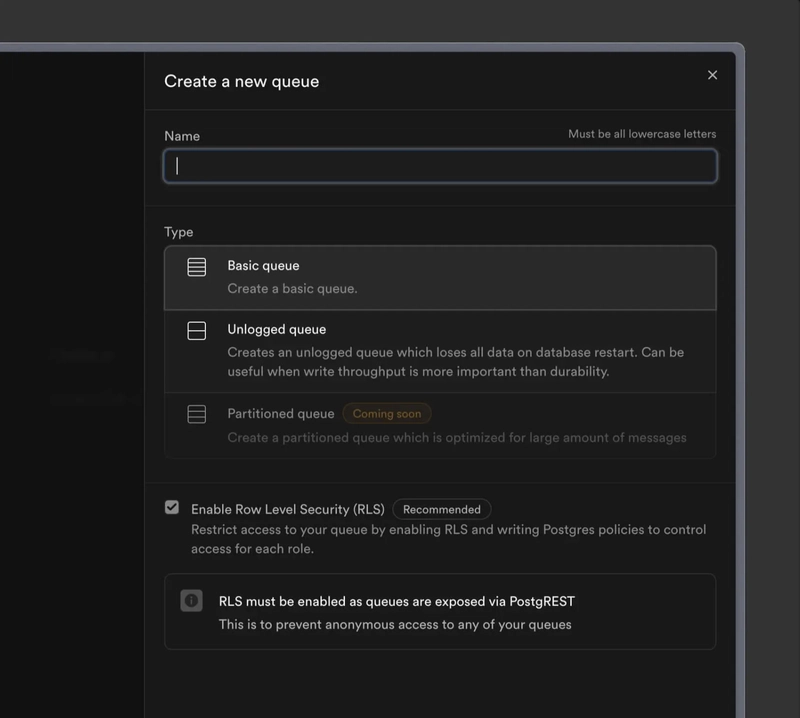Click the Recommended badge next to RLS

(x=441, y=510)
